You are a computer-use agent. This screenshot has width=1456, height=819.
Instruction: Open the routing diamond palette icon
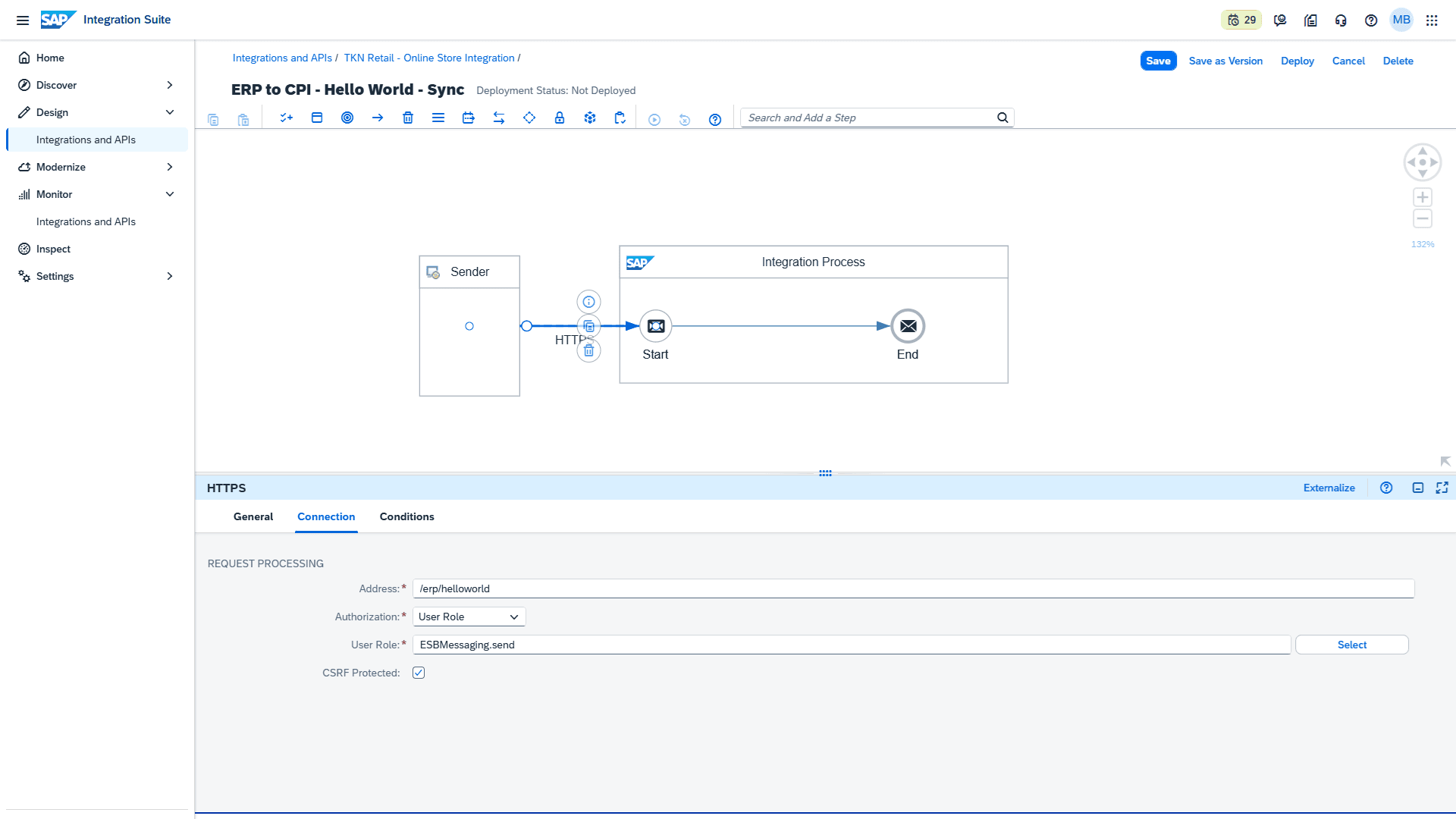coord(529,118)
